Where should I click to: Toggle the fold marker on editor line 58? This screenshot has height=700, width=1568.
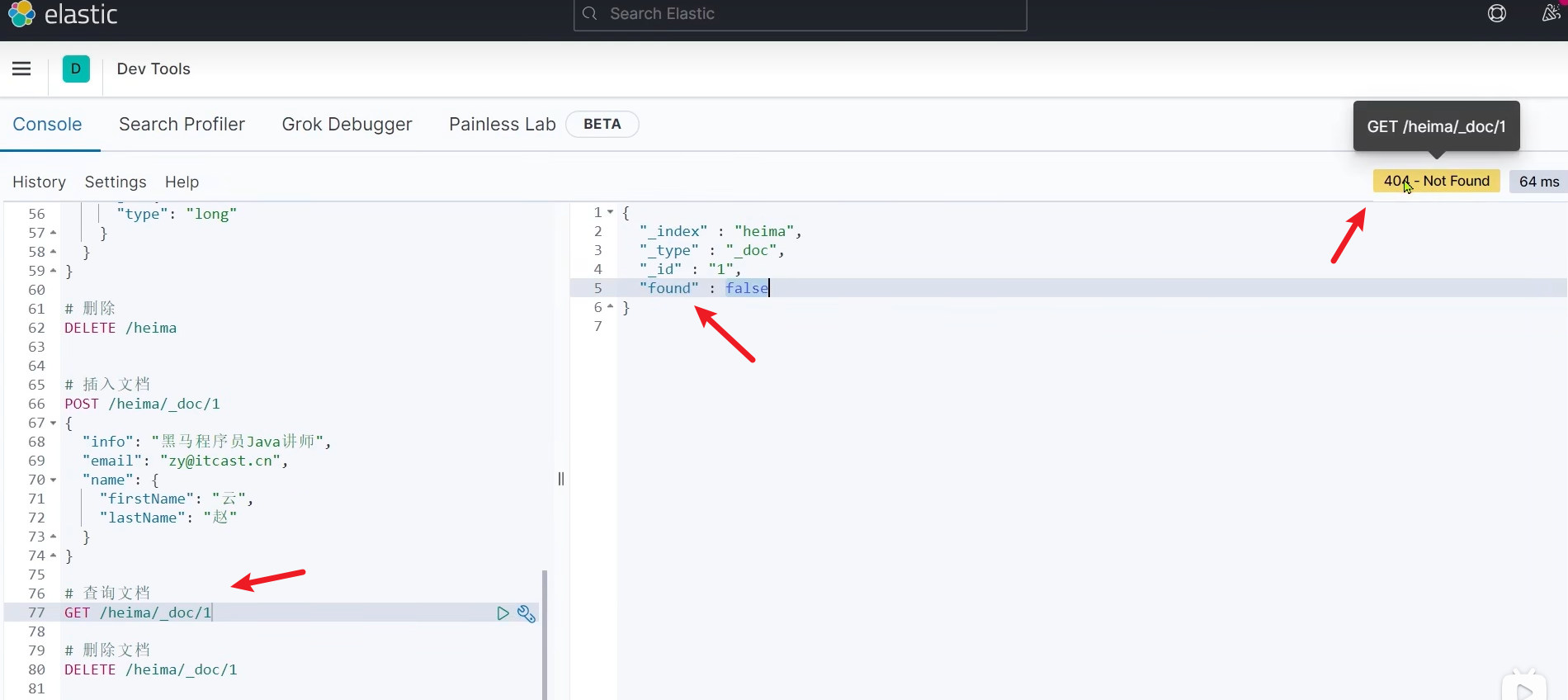tap(54, 252)
